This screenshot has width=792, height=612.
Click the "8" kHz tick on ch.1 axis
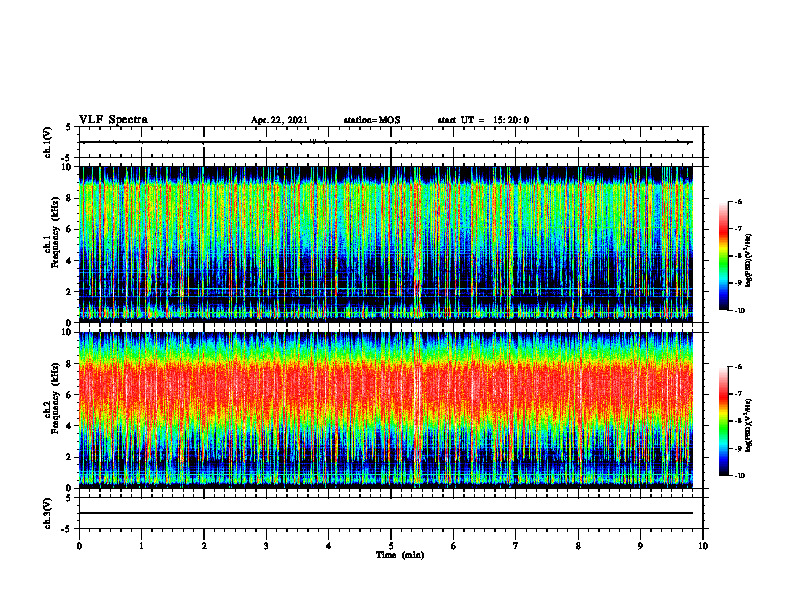pyautogui.click(x=70, y=198)
